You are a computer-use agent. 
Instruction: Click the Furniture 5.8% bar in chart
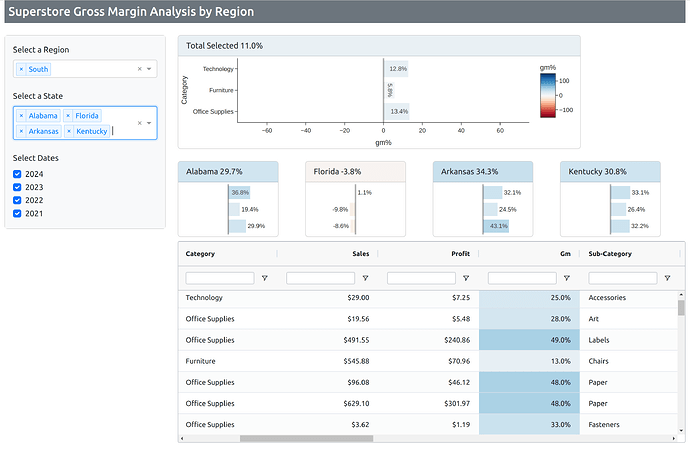click(389, 90)
